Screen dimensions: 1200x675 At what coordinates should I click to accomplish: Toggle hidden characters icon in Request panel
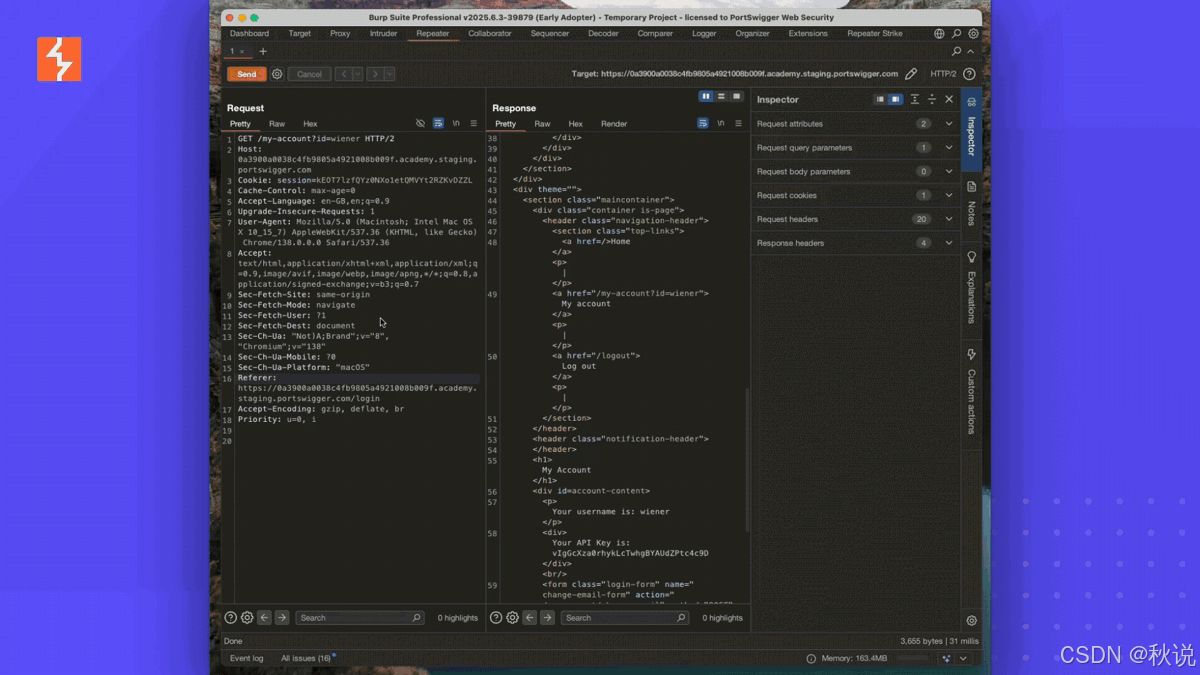point(420,123)
